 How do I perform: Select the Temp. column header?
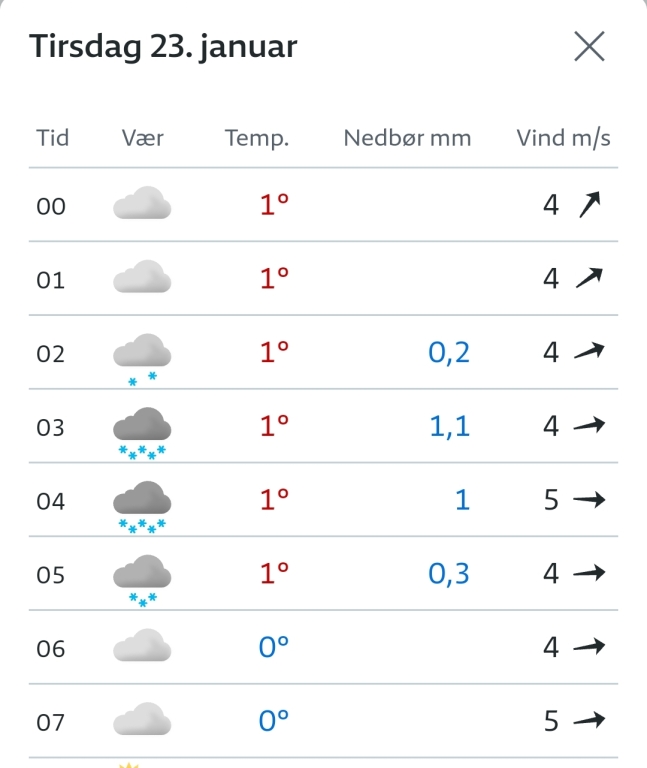pyautogui.click(x=257, y=138)
